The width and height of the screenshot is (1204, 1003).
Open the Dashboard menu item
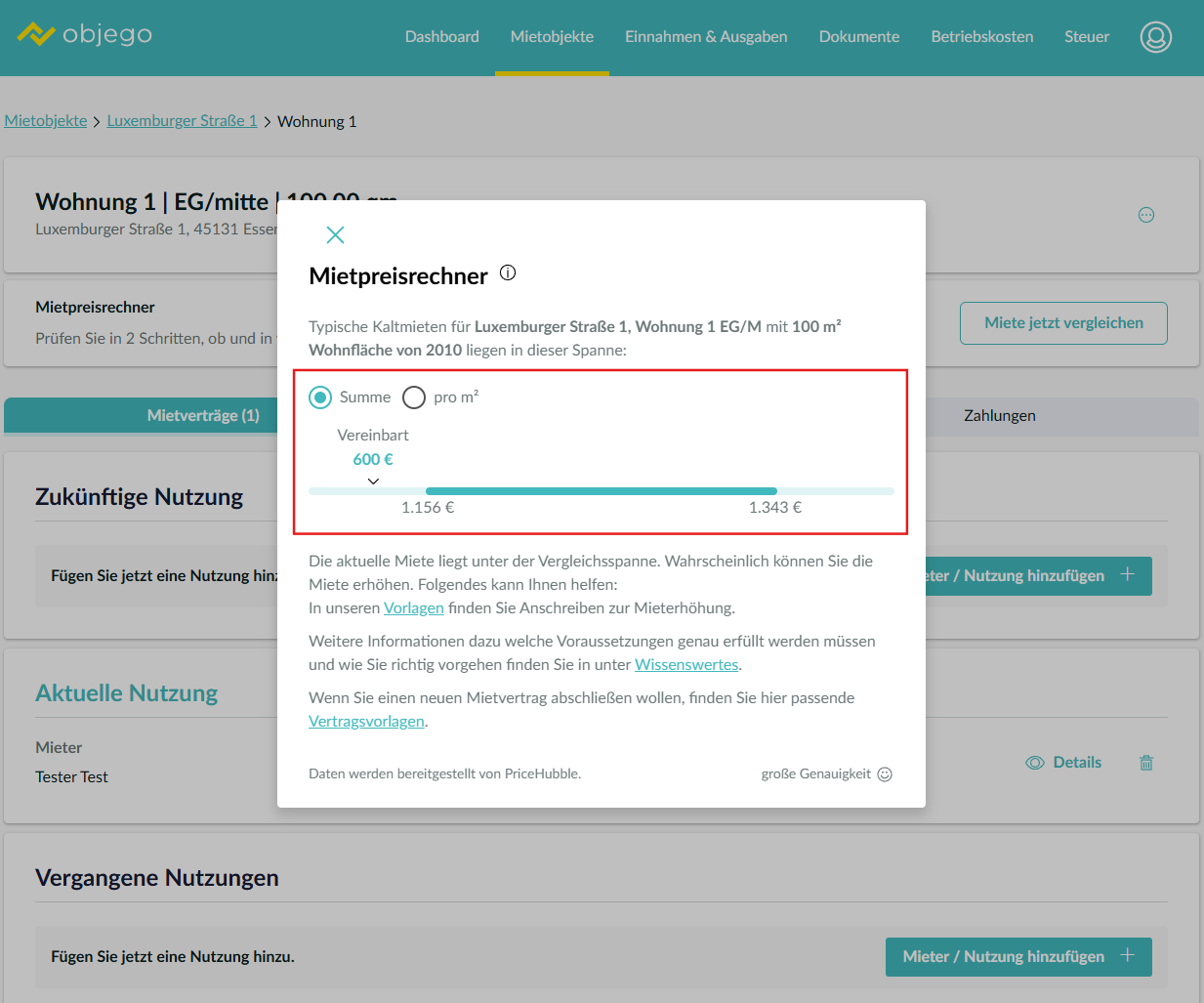point(441,37)
